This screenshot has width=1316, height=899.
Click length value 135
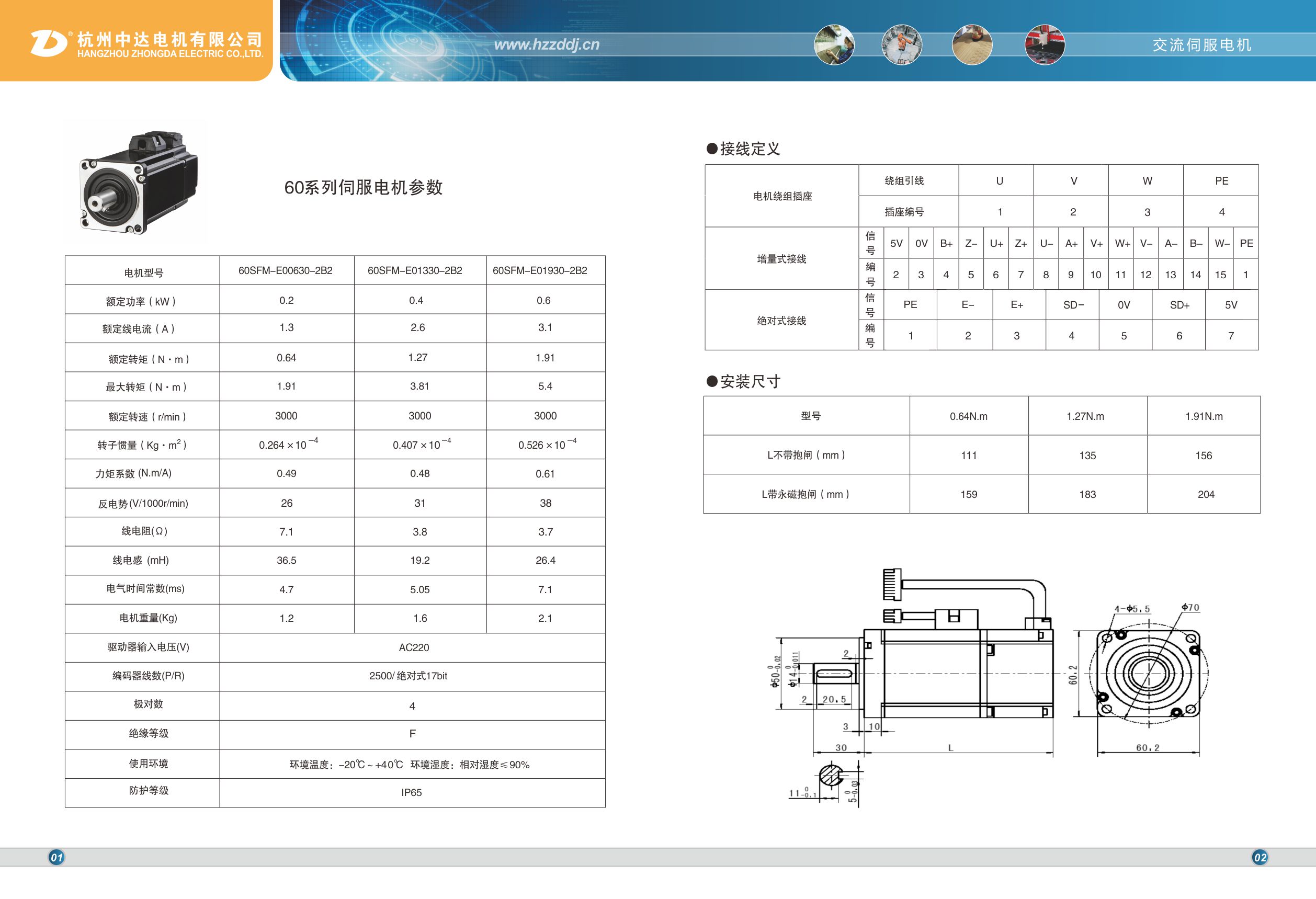(x=1087, y=455)
